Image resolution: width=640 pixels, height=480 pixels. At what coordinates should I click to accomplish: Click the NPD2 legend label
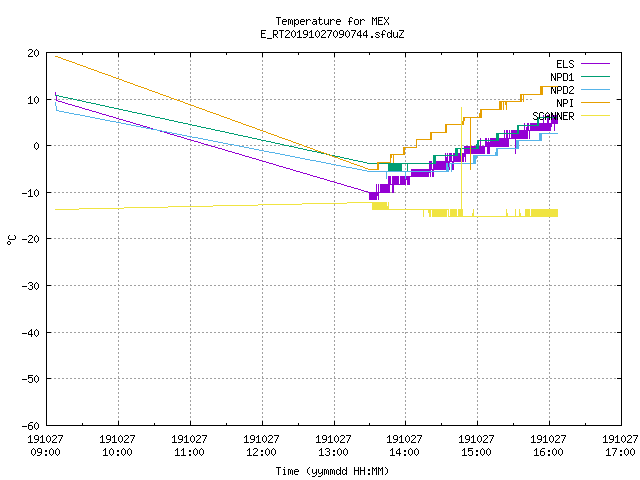tap(562, 90)
